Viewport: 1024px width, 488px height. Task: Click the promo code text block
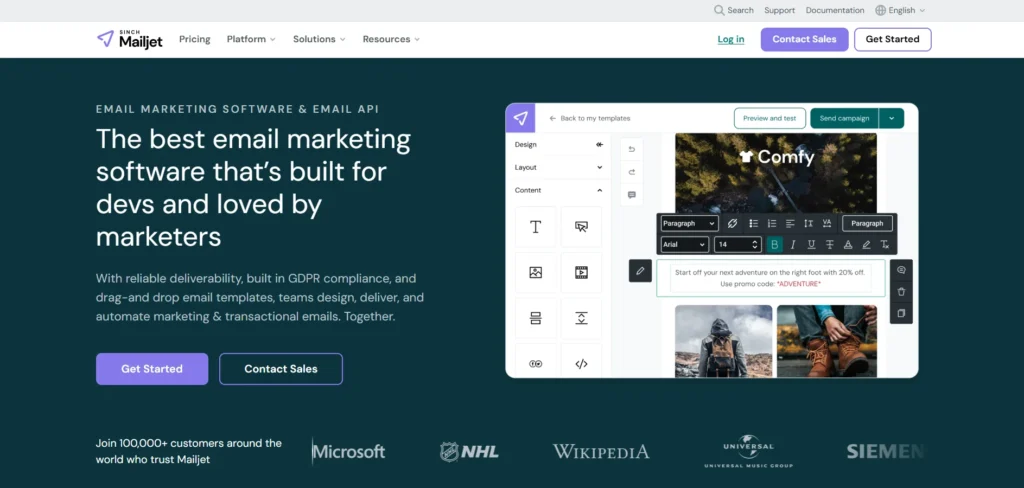[771, 278]
